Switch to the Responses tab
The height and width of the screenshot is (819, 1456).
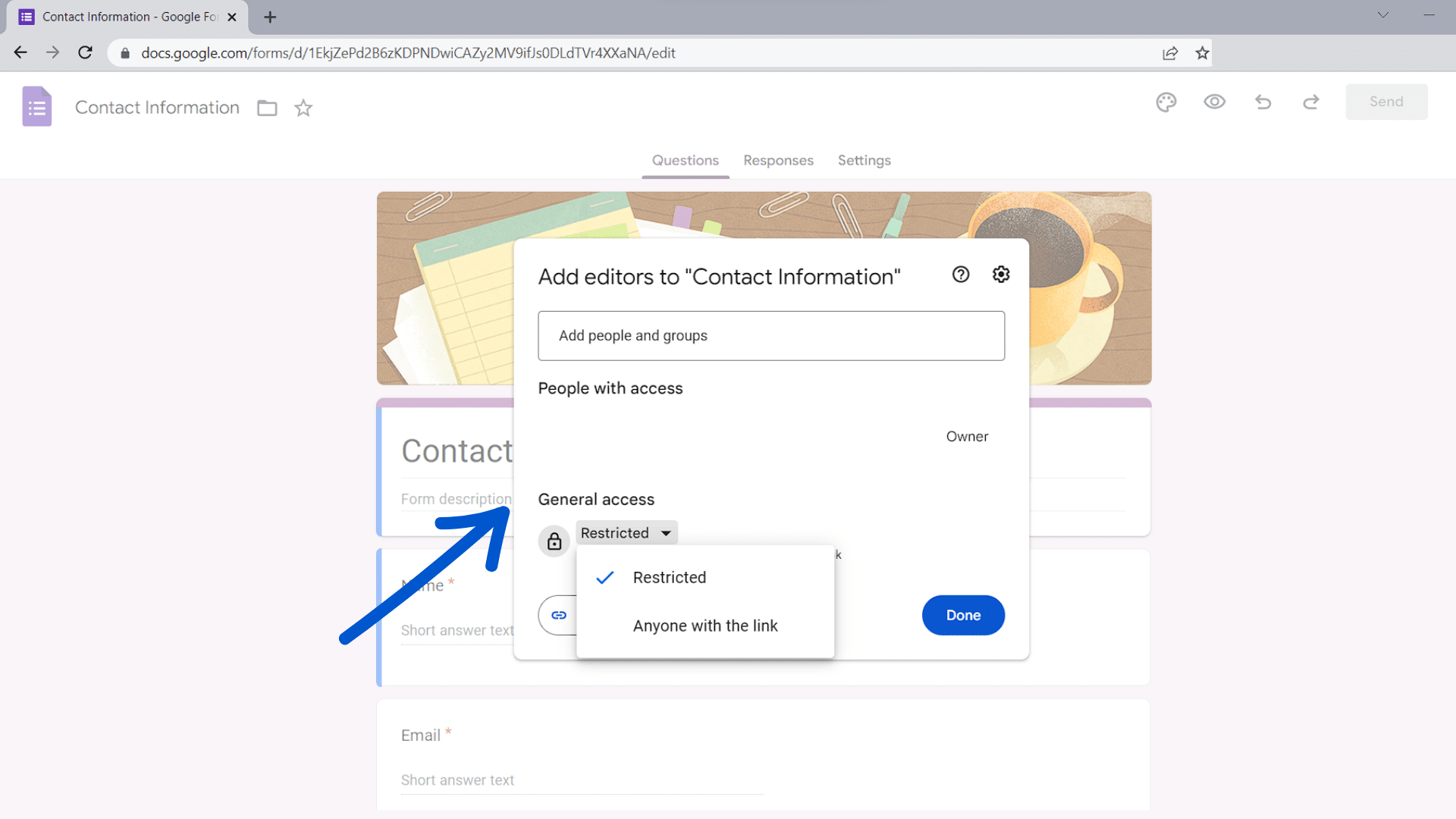coord(778,160)
